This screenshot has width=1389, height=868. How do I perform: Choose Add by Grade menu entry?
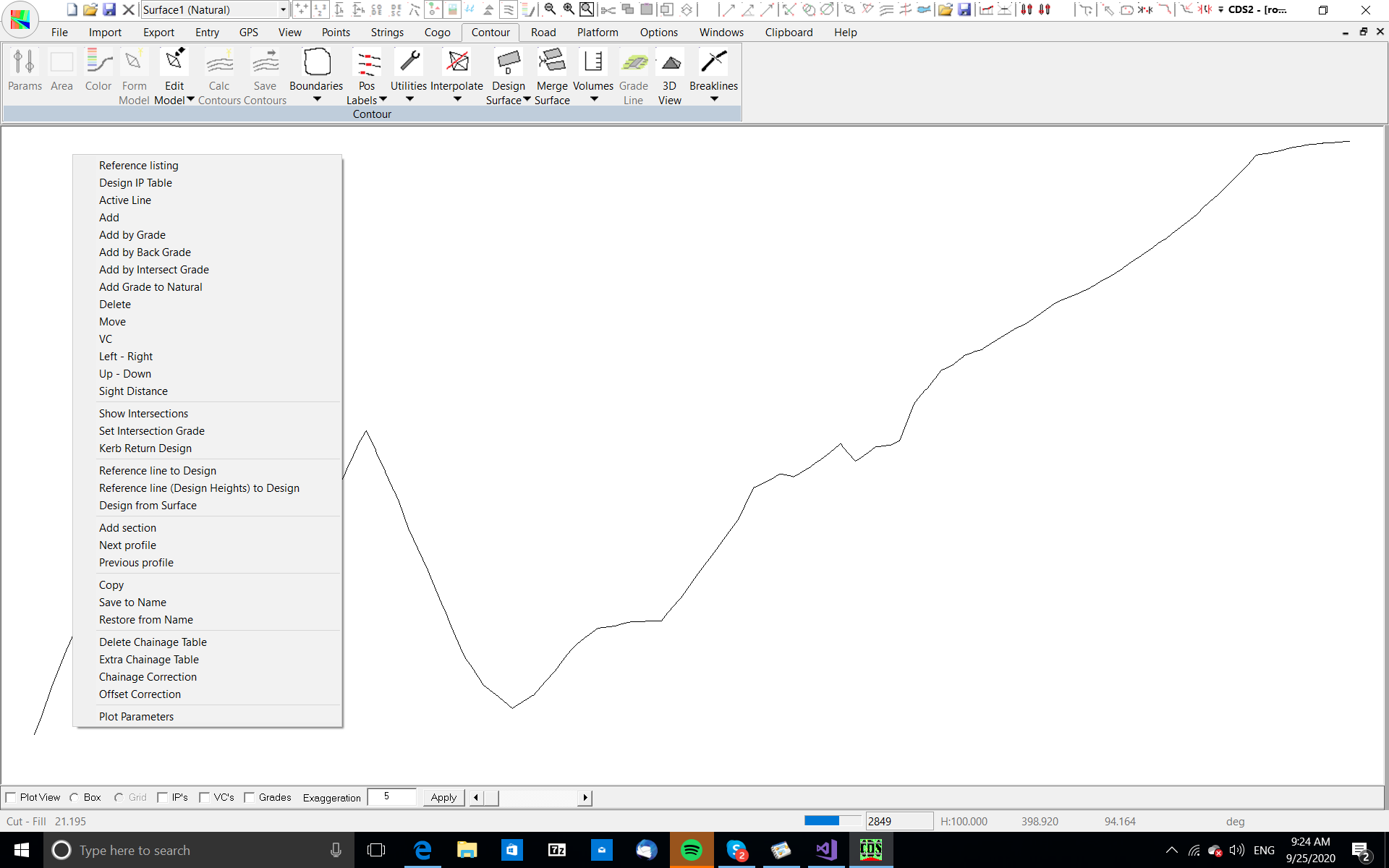pyautogui.click(x=132, y=235)
